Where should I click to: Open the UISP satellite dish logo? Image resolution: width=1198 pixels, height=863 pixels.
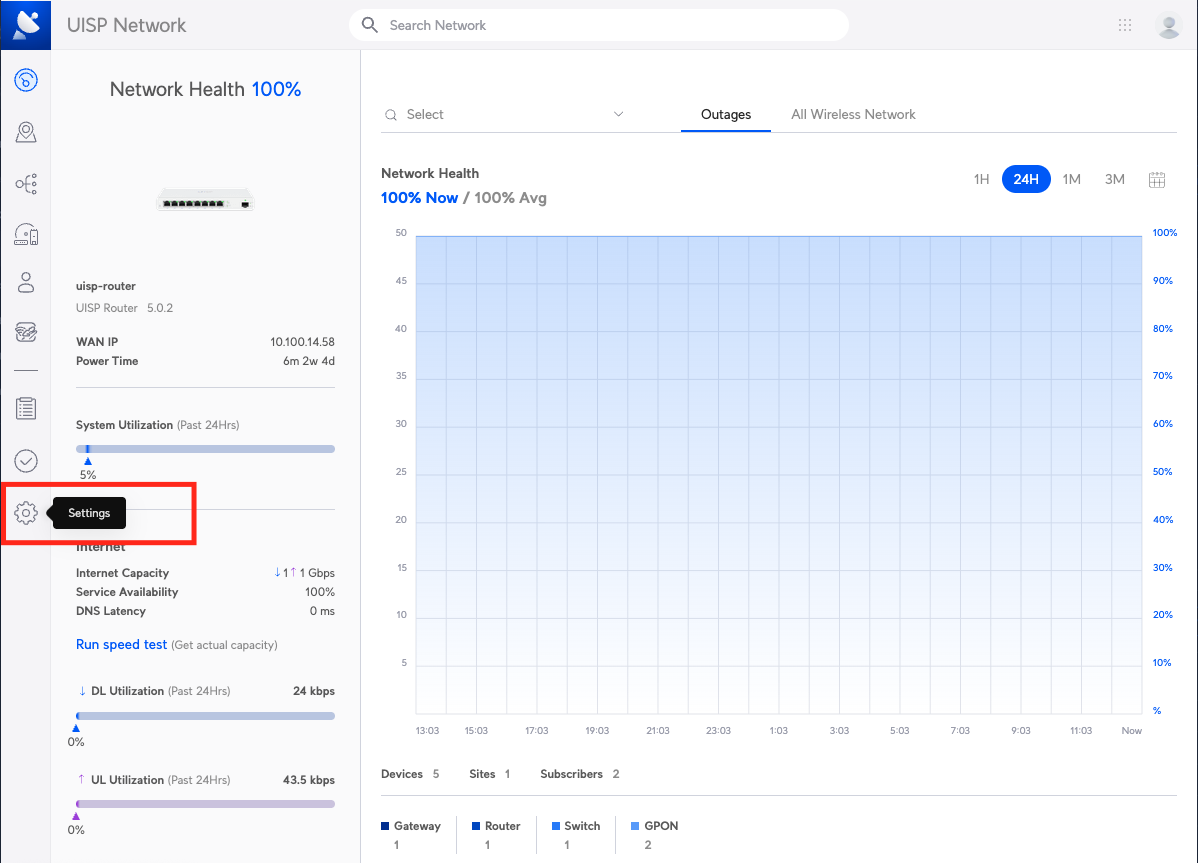click(26, 24)
